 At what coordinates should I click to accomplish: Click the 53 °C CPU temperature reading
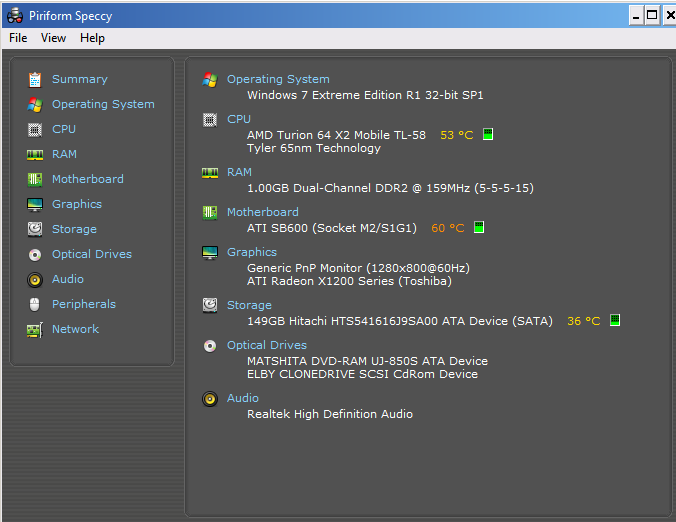coord(457,135)
